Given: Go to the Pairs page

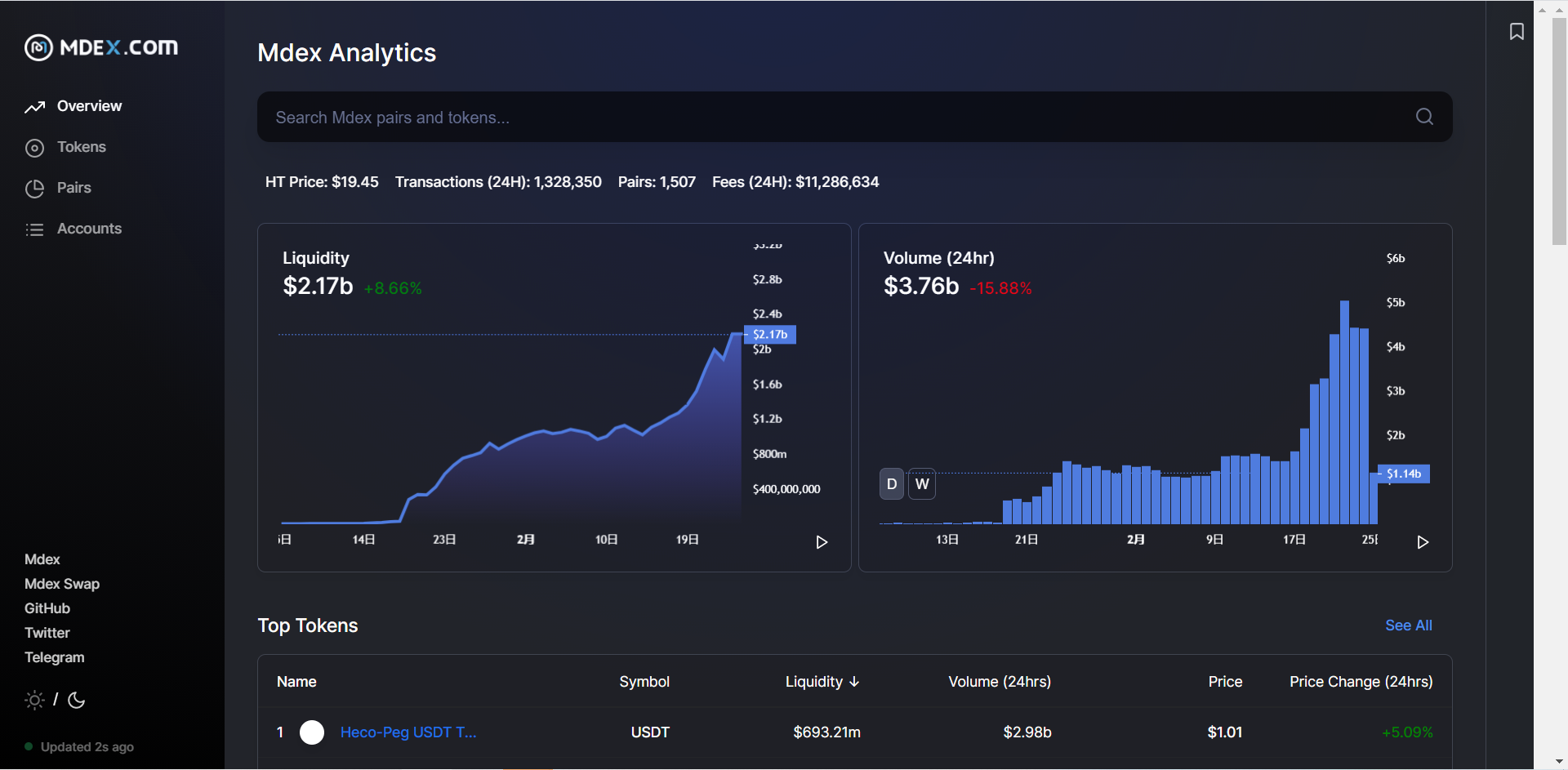Looking at the screenshot, I should click(73, 188).
